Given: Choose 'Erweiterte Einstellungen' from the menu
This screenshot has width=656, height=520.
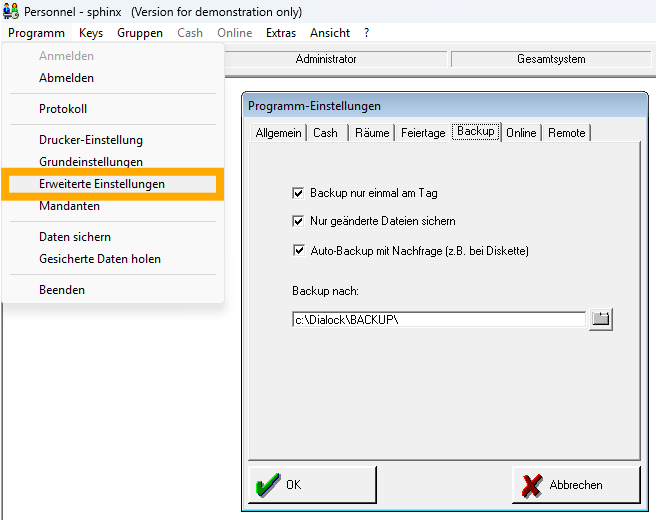Looking at the screenshot, I should tap(102, 184).
